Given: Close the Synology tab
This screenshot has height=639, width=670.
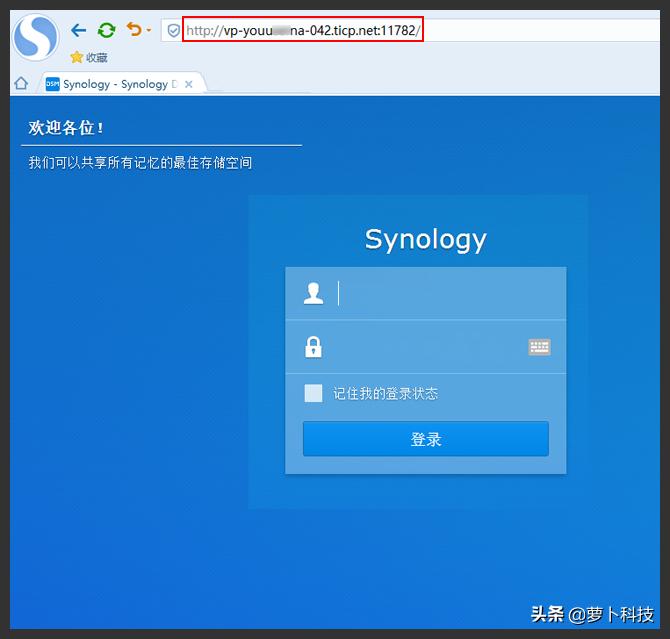Looking at the screenshot, I should point(188,84).
